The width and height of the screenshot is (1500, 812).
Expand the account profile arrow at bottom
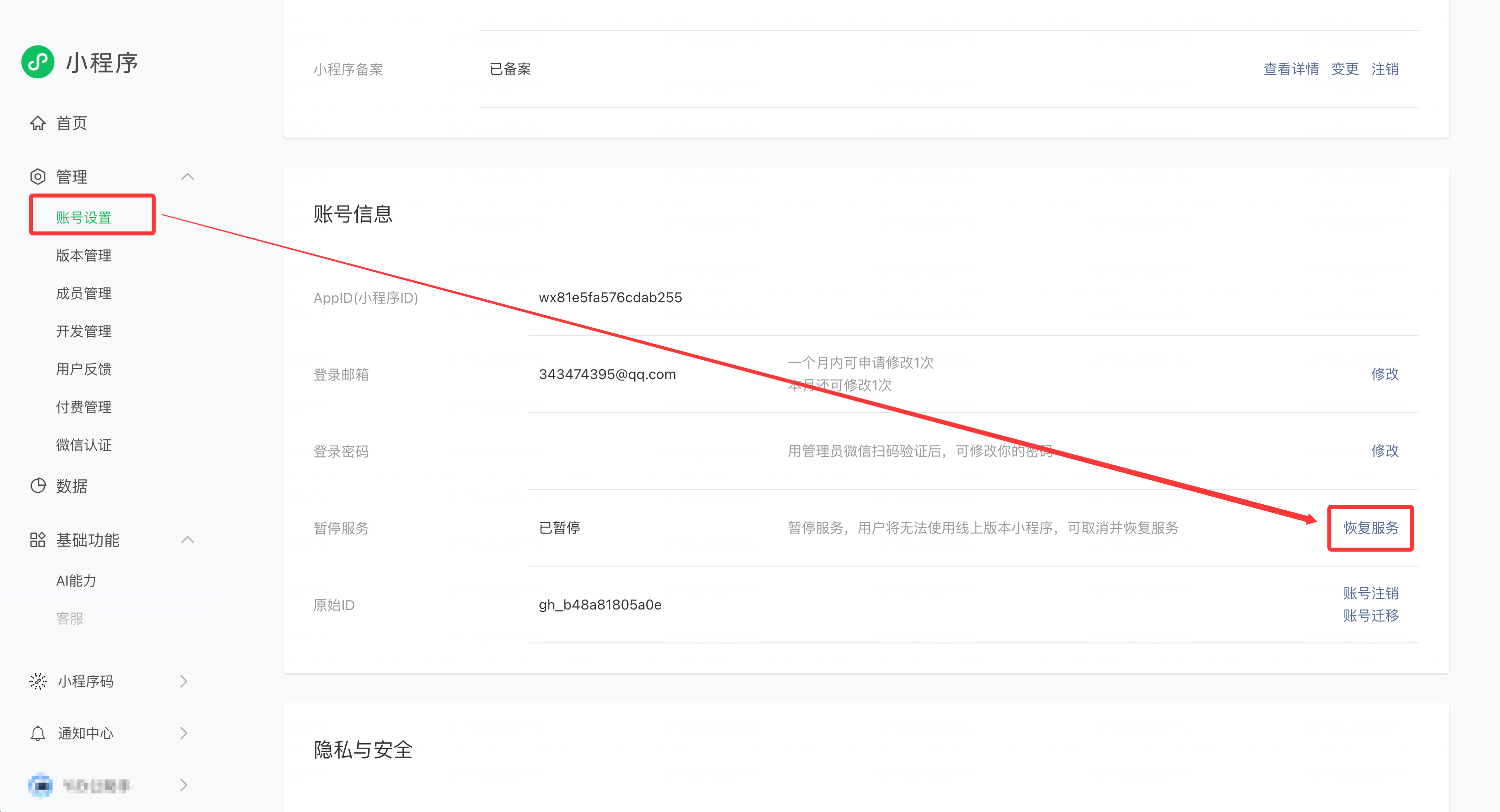point(184,785)
